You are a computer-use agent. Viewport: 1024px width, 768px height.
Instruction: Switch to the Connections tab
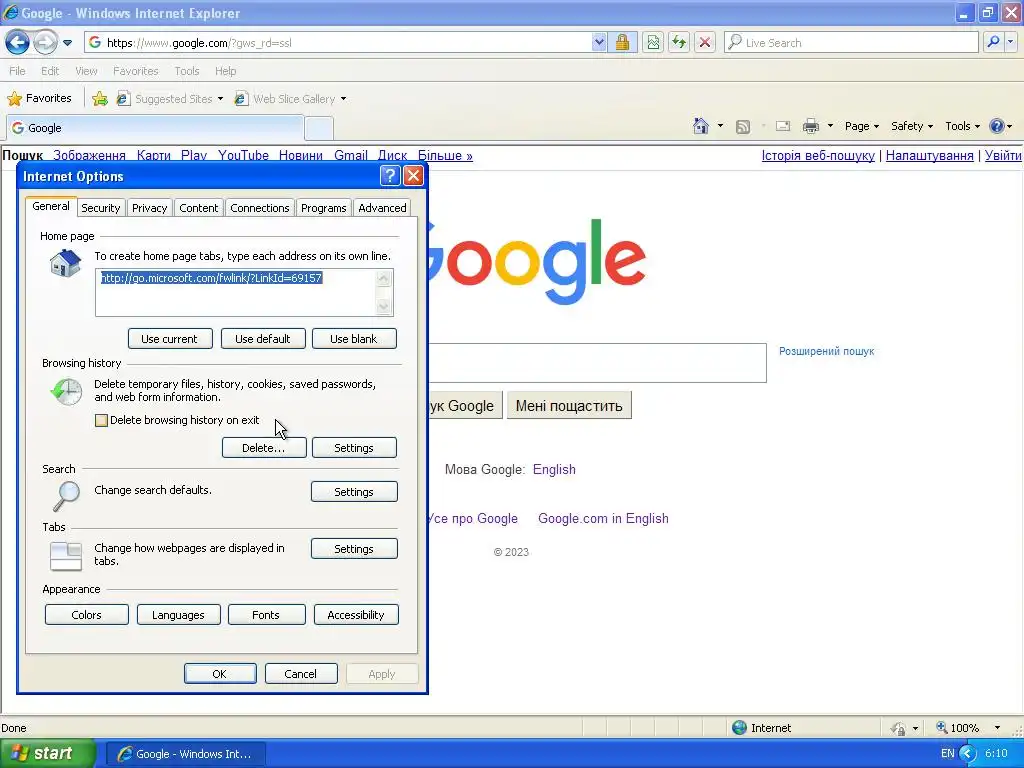[x=259, y=208]
